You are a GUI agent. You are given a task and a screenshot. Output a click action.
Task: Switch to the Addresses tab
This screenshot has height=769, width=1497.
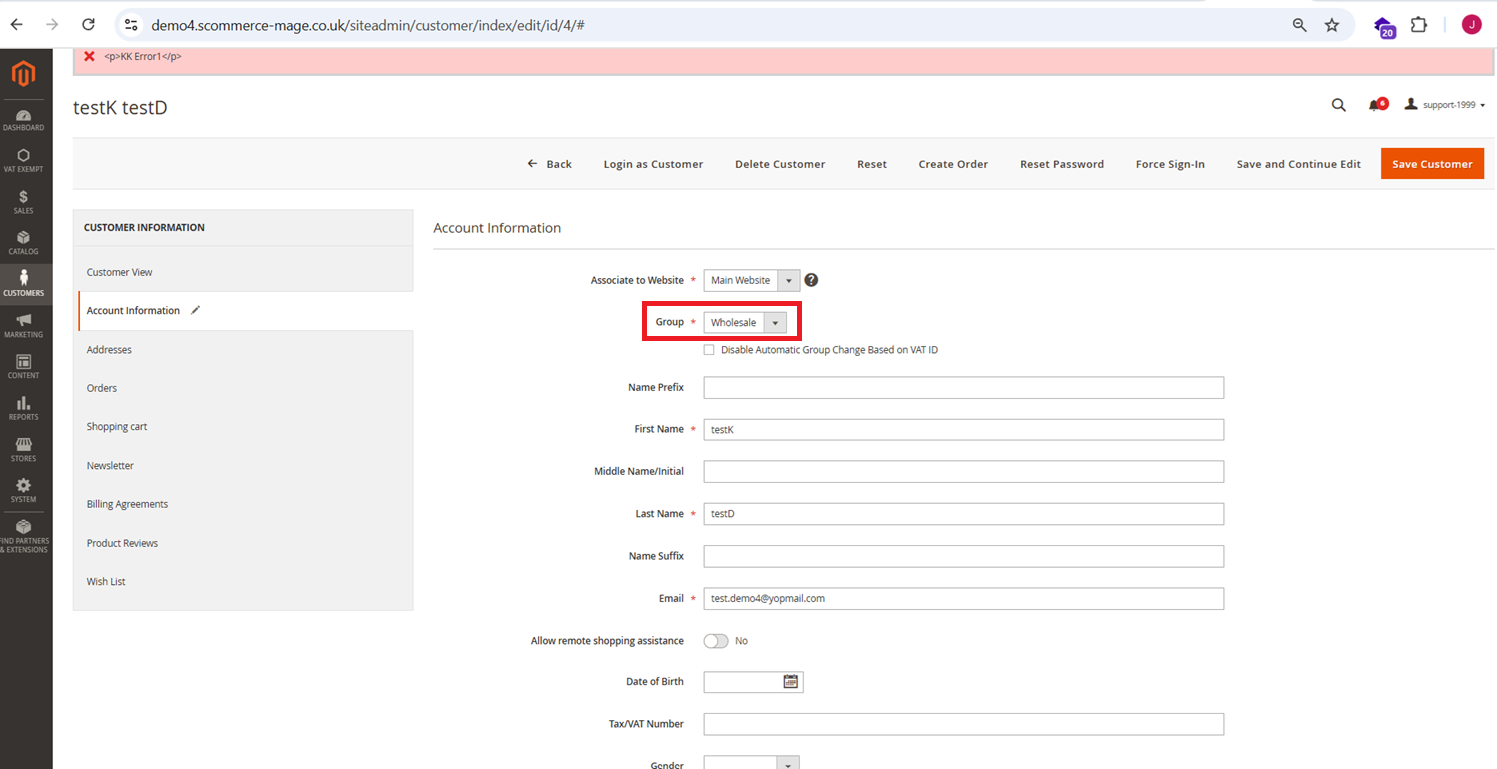(109, 350)
